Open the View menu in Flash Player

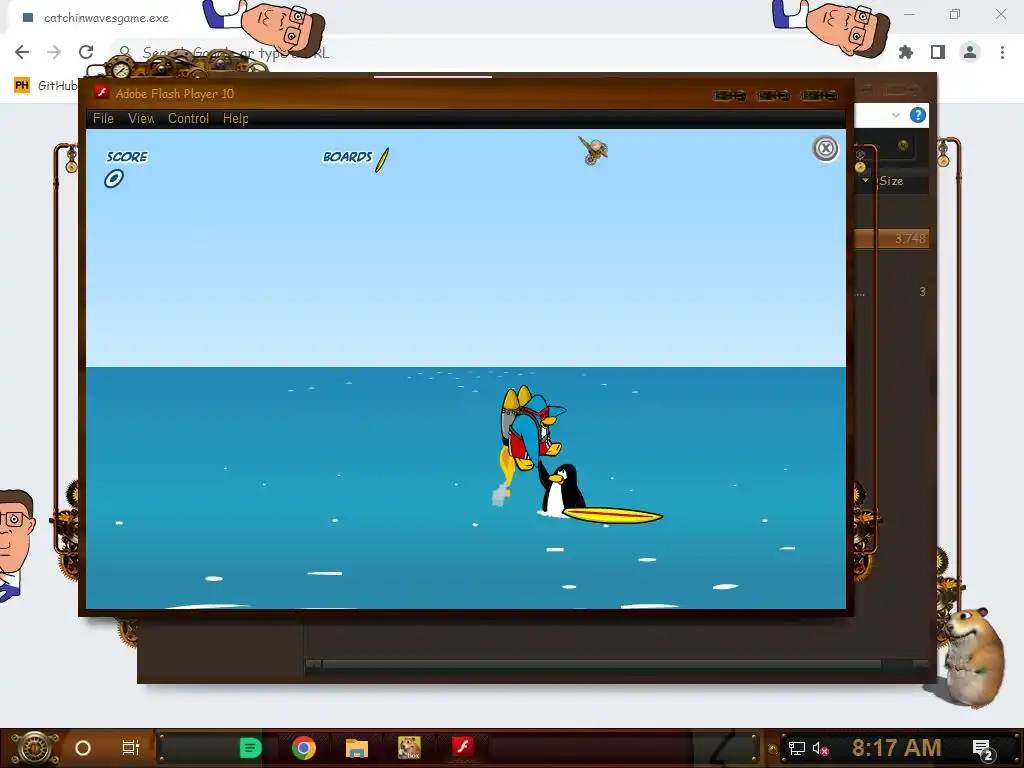141,118
